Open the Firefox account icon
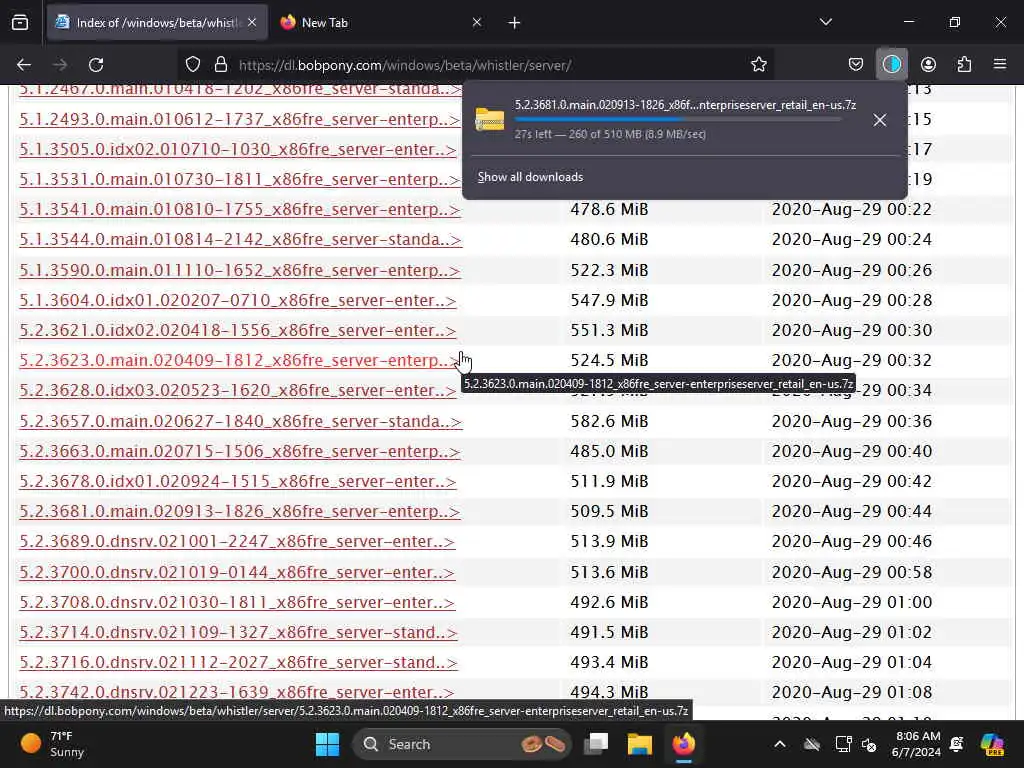 coord(928,65)
